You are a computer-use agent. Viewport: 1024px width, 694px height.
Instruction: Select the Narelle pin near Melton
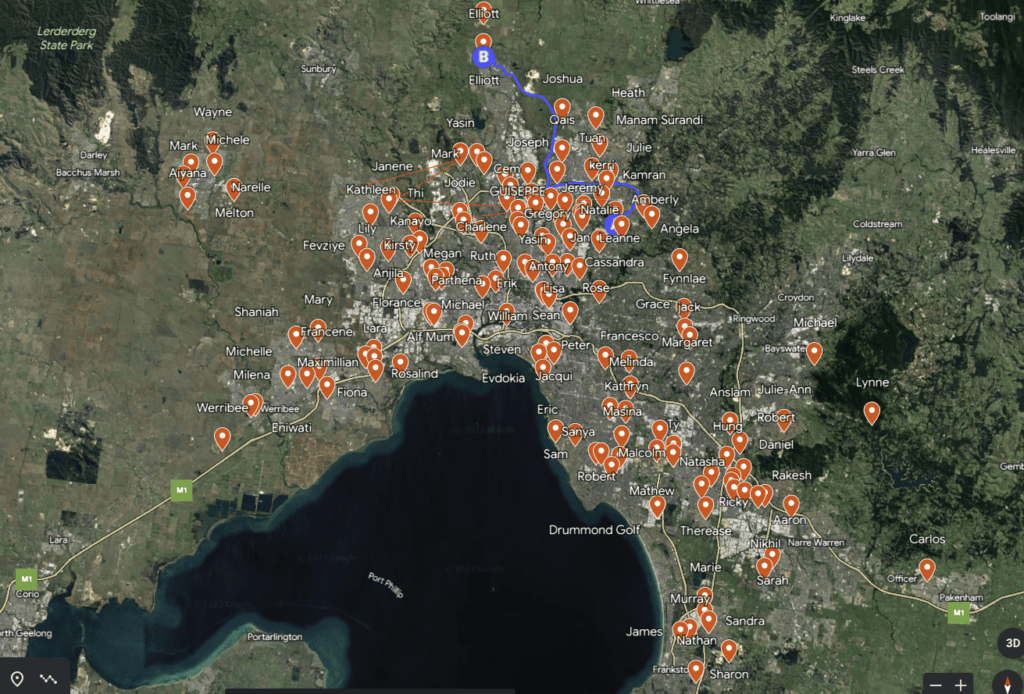click(x=234, y=187)
